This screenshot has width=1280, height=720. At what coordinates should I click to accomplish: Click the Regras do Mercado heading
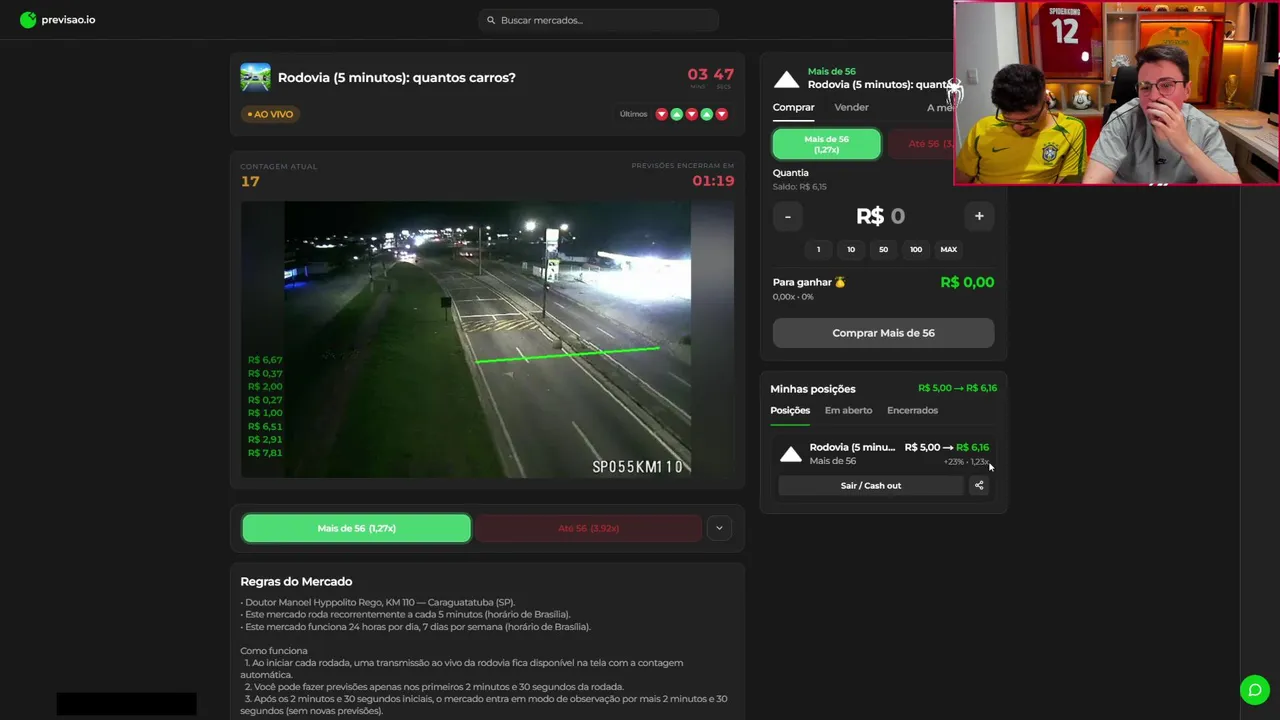coord(296,581)
